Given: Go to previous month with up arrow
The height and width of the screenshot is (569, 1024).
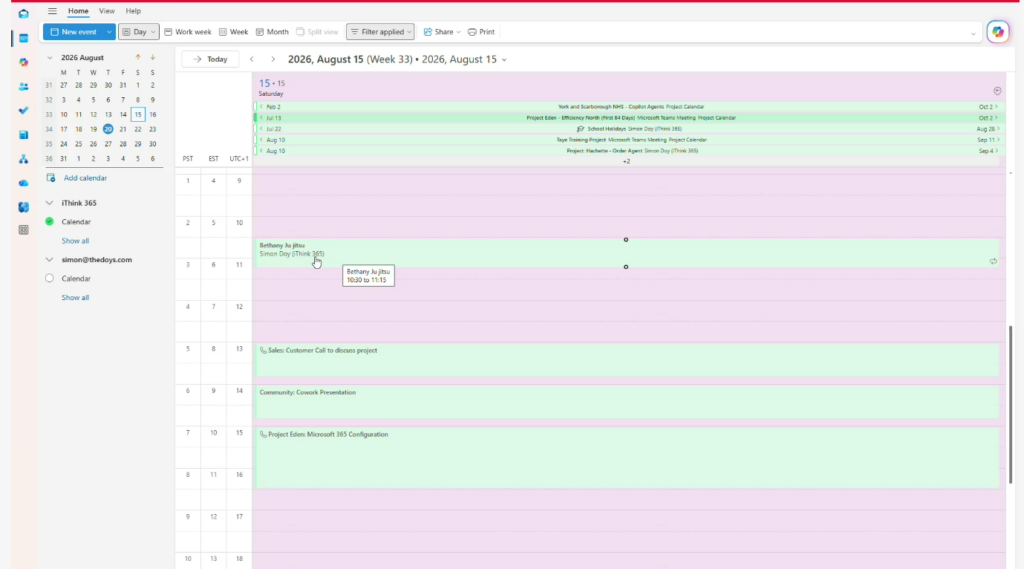Looking at the screenshot, I should tap(138, 57).
